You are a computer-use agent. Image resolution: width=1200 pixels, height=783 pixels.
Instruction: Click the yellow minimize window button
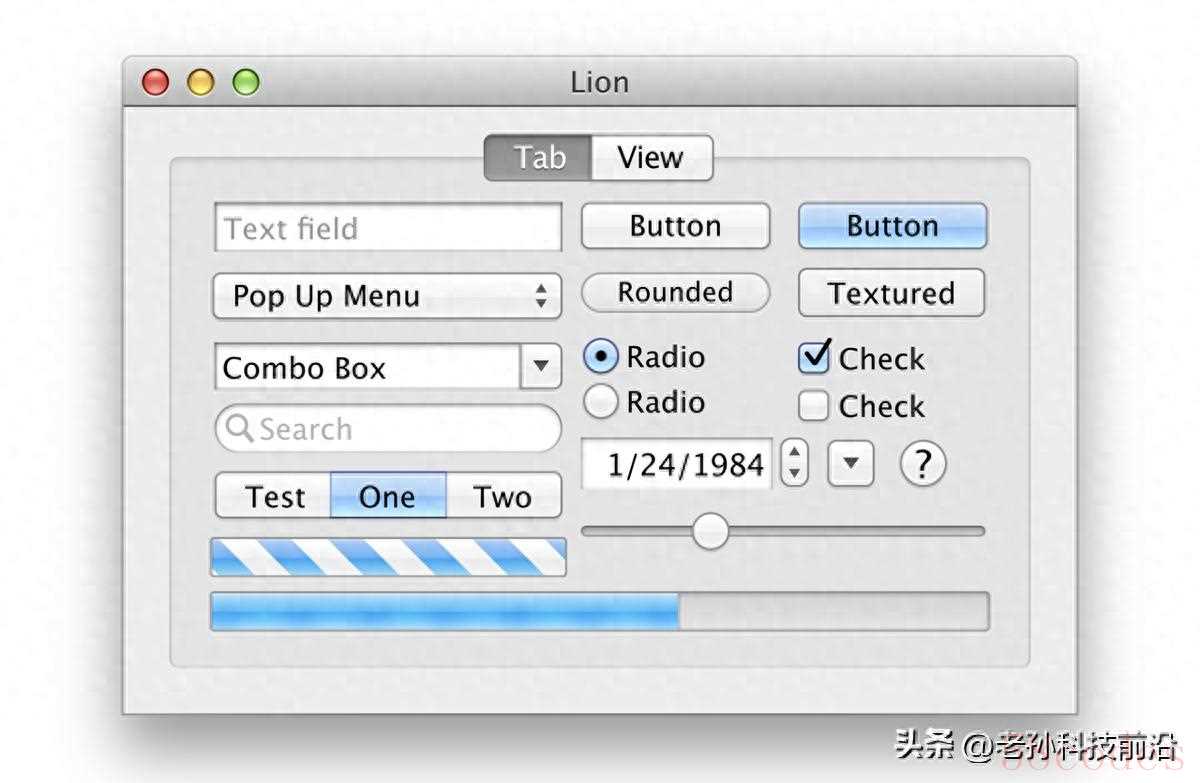[x=201, y=82]
